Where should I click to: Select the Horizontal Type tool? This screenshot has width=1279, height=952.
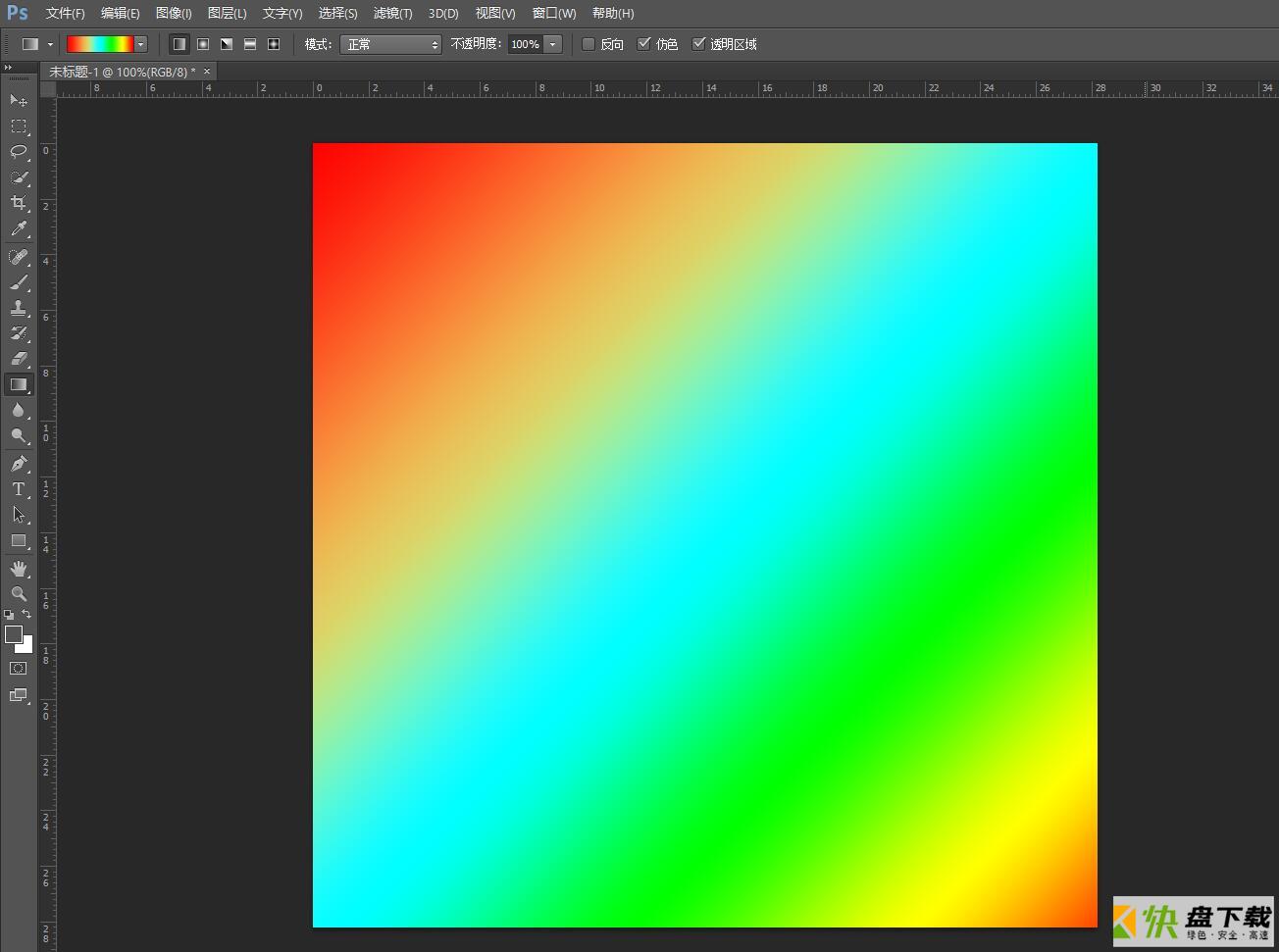click(19, 489)
